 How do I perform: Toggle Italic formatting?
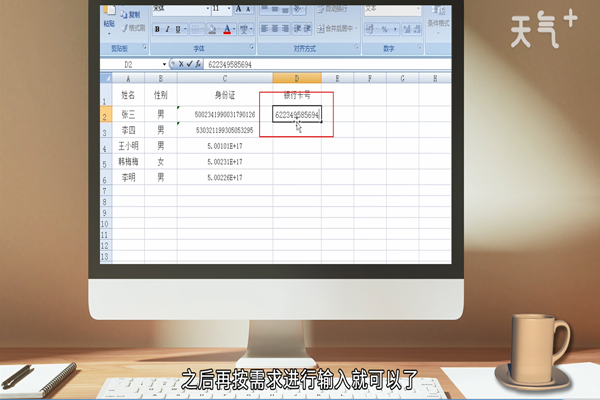[x=167, y=29]
